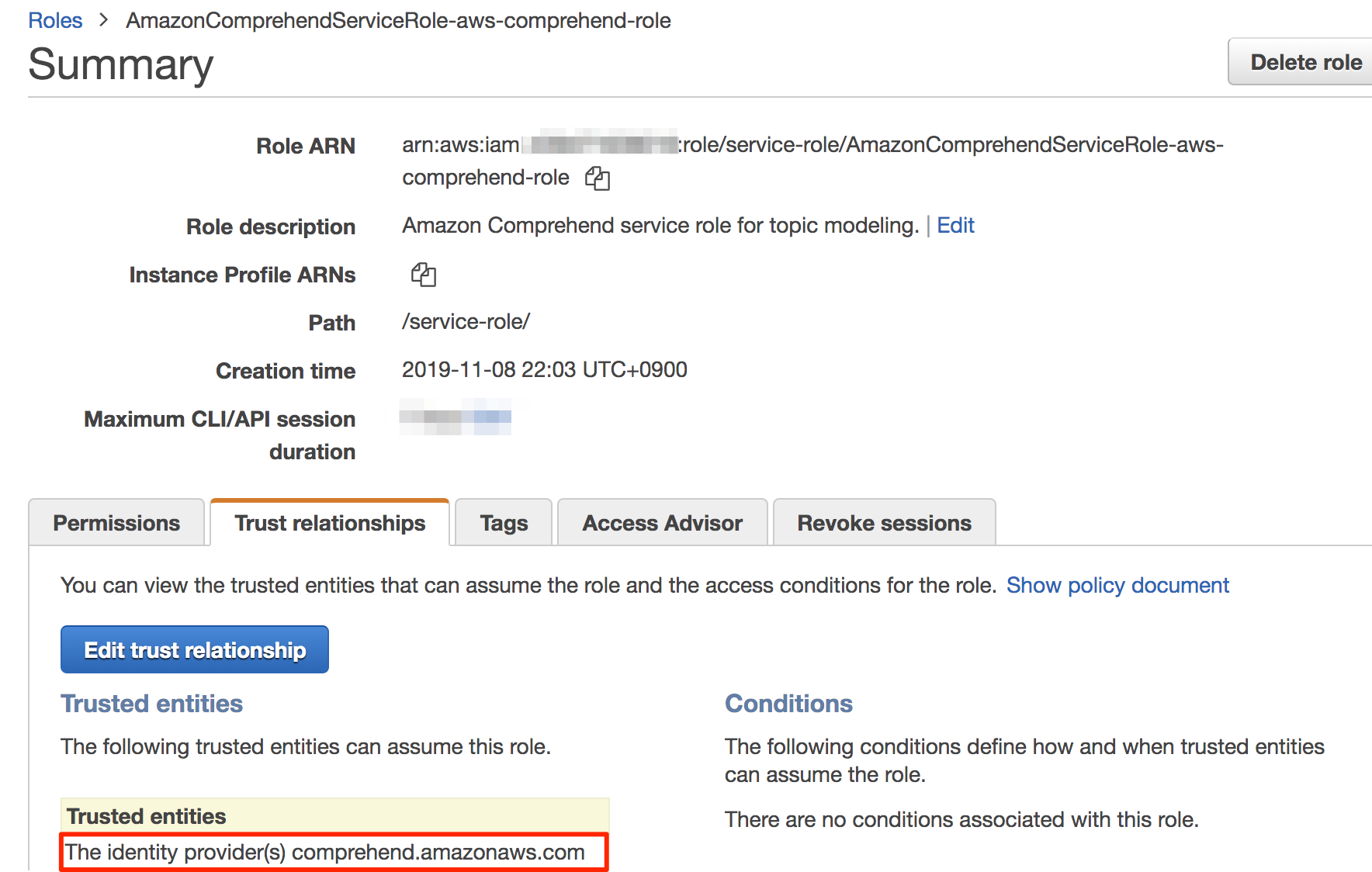Screen dimensions: 1372x872
Task: Copy the Role ARN with the clipboard icon
Action: 598,178
